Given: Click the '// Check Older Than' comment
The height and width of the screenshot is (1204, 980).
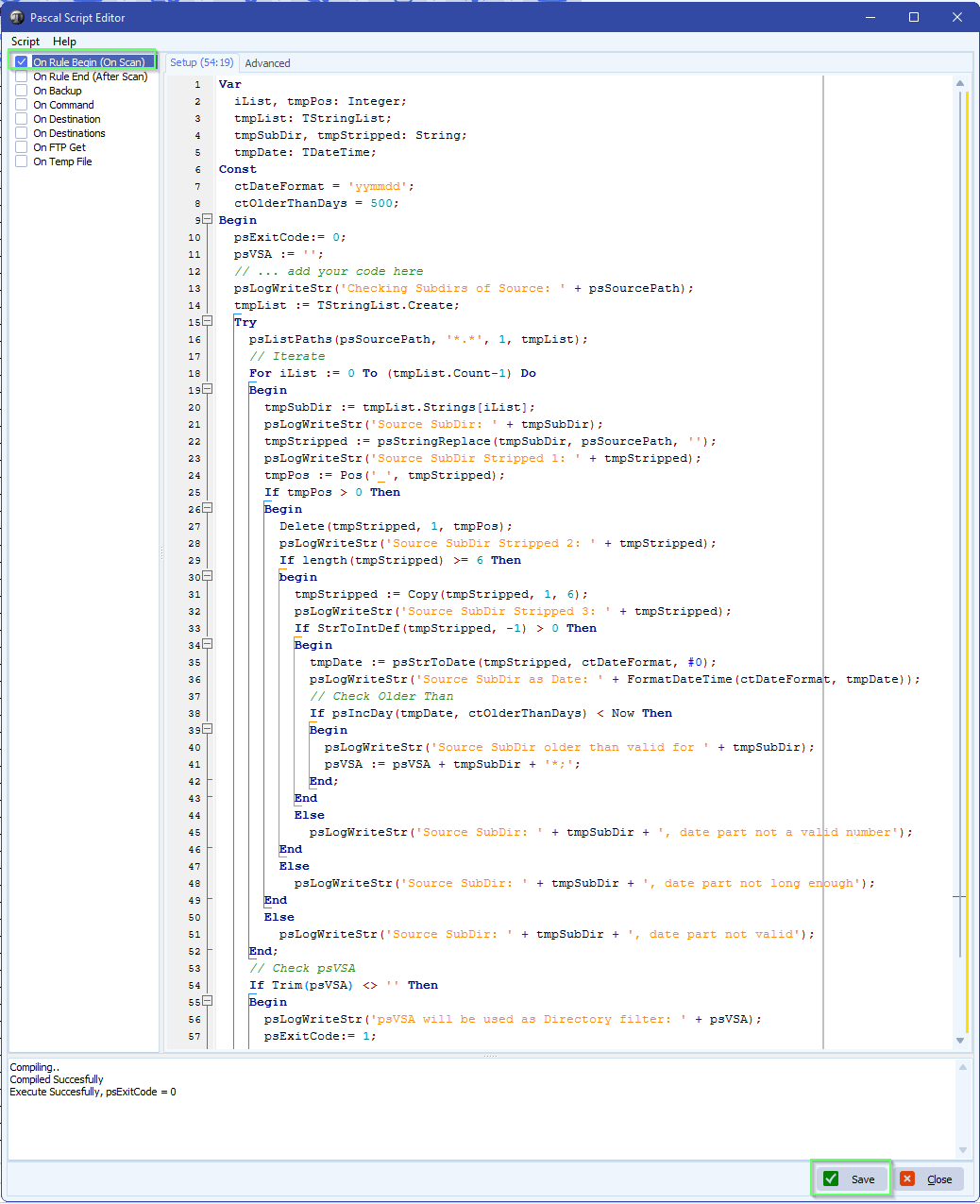Looking at the screenshot, I should click(x=381, y=696).
